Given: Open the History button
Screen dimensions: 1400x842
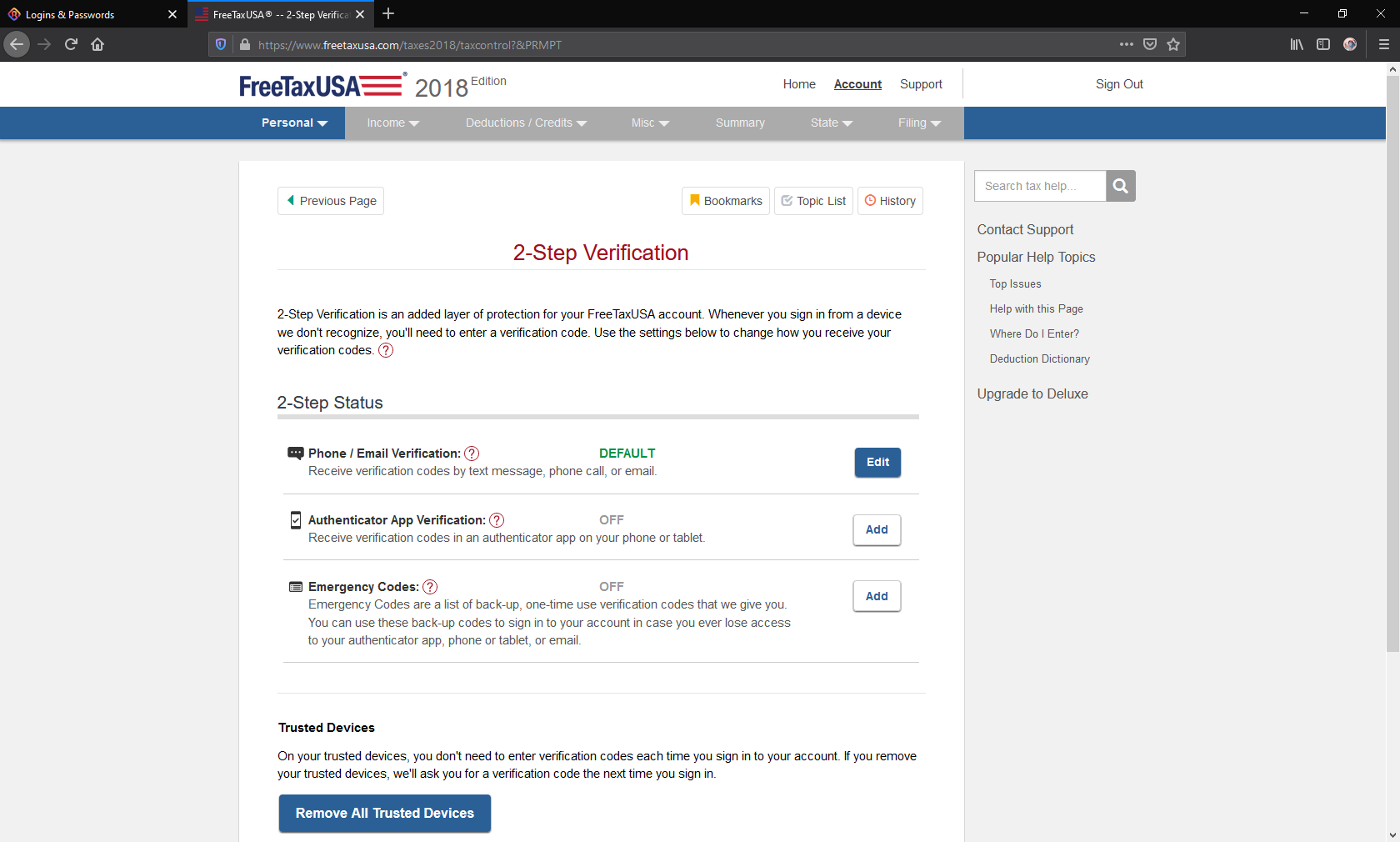Looking at the screenshot, I should (890, 201).
